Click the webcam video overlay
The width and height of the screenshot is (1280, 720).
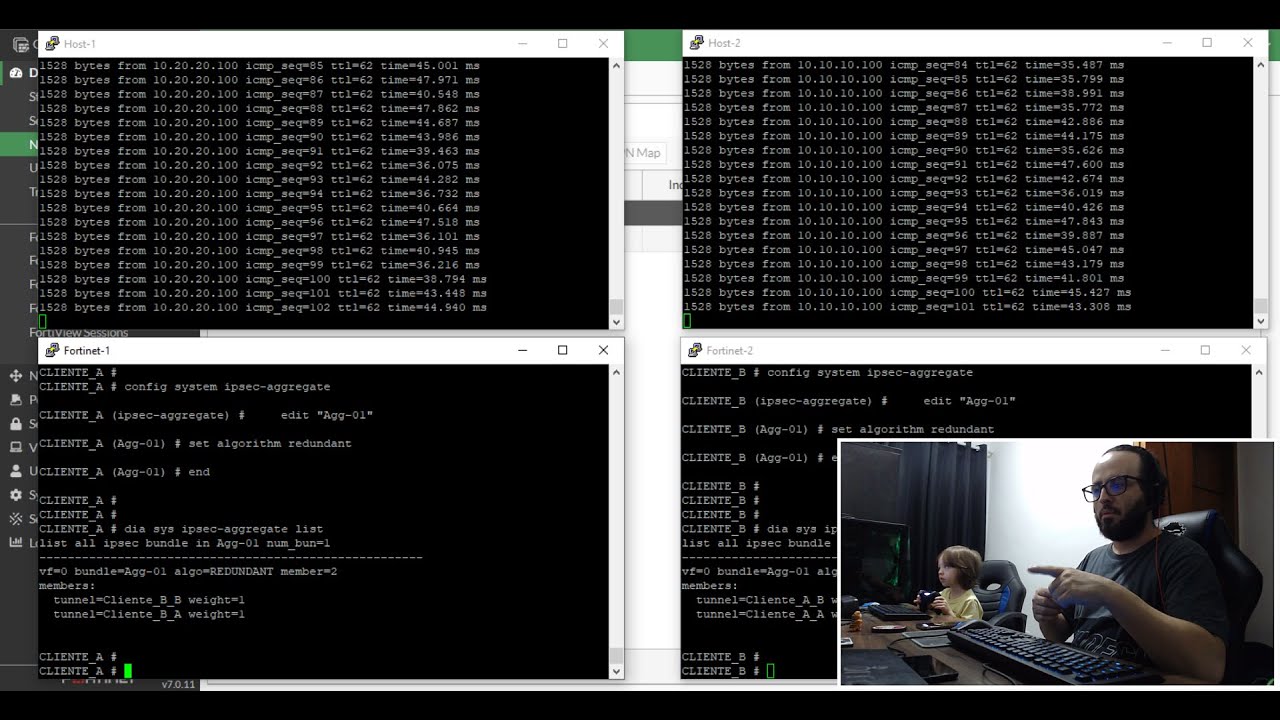[x=1057, y=563]
